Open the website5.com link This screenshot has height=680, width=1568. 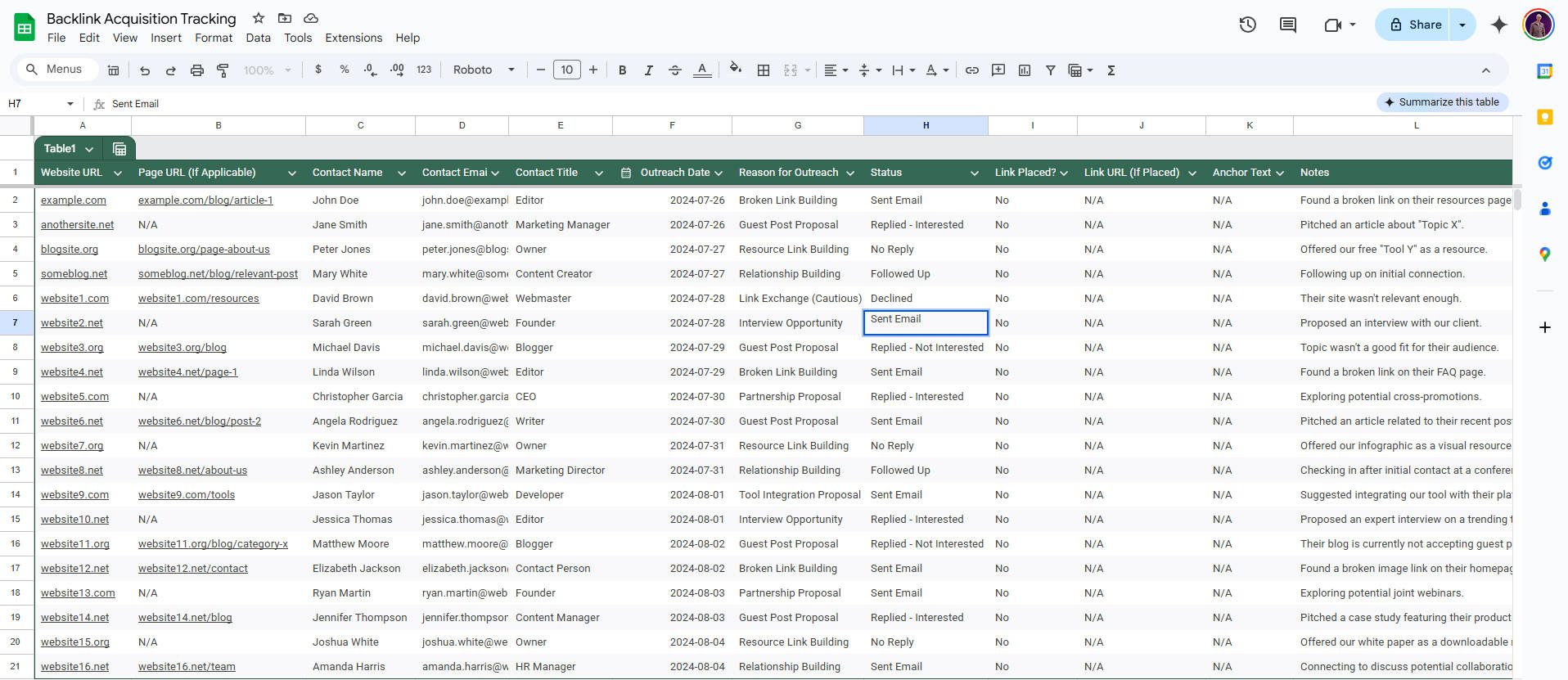click(74, 397)
